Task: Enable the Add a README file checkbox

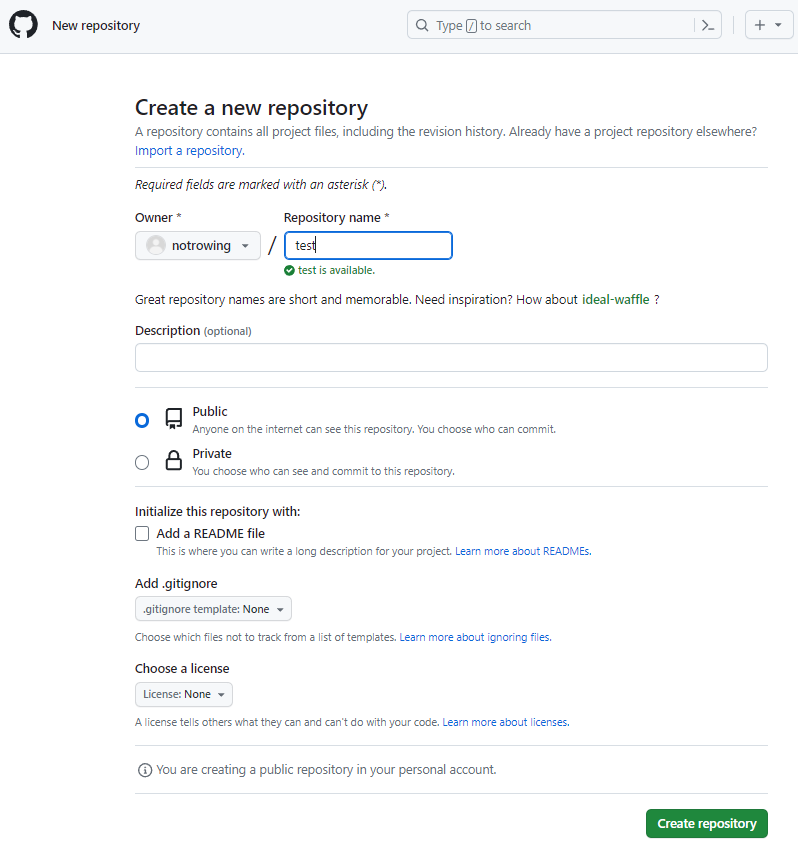Action: pyautogui.click(x=142, y=533)
